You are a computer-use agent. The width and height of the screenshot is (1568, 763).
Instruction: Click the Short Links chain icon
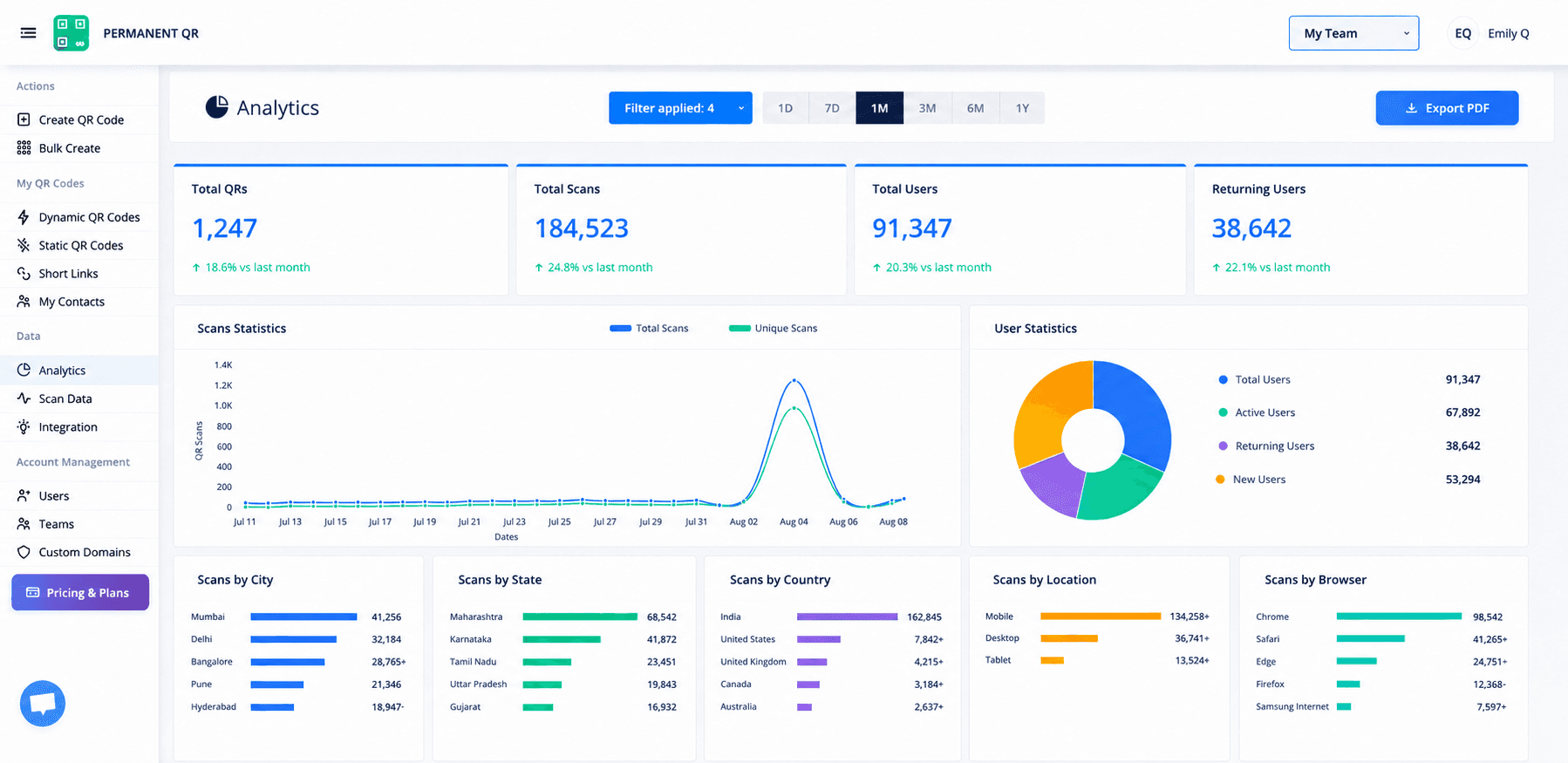(x=24, y=273)
